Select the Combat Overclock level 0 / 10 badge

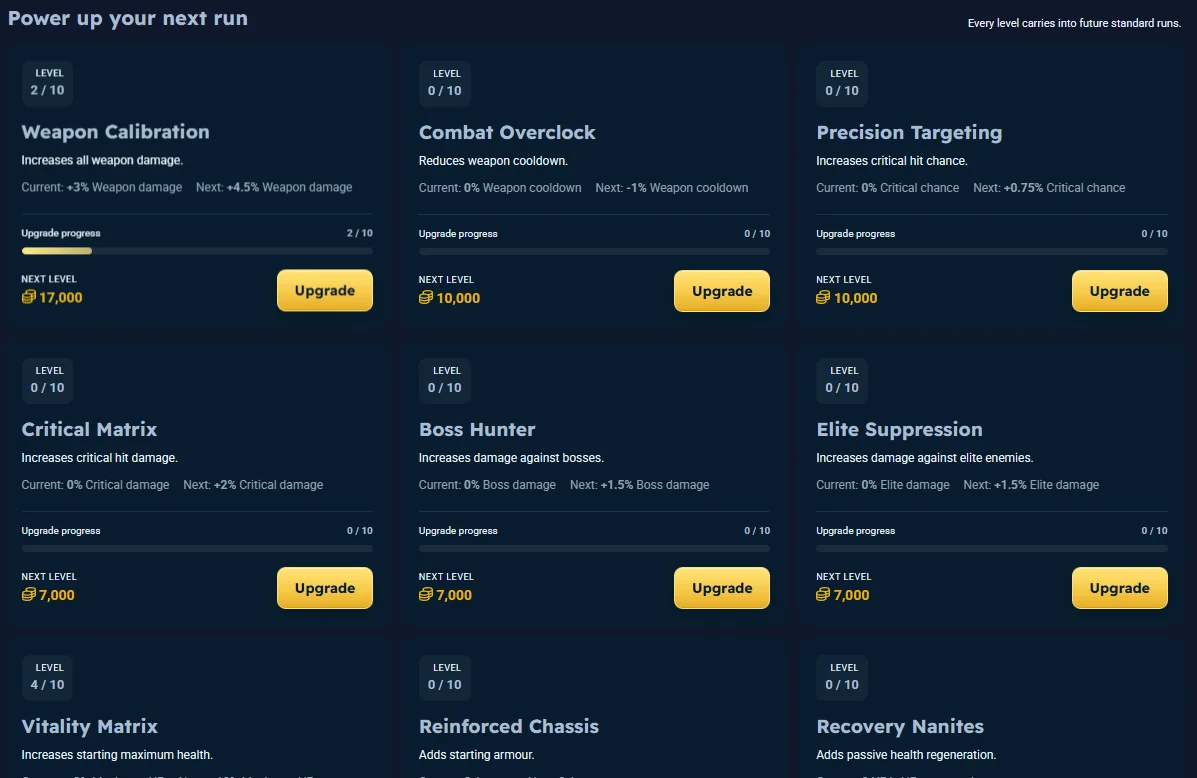445,83
